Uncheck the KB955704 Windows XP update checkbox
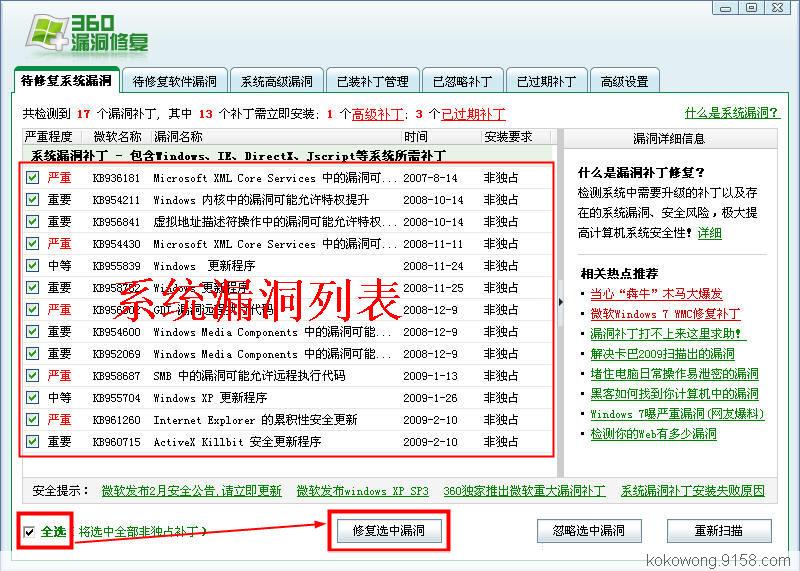Viewport: 800px width, 571px height. coord(33,398)
